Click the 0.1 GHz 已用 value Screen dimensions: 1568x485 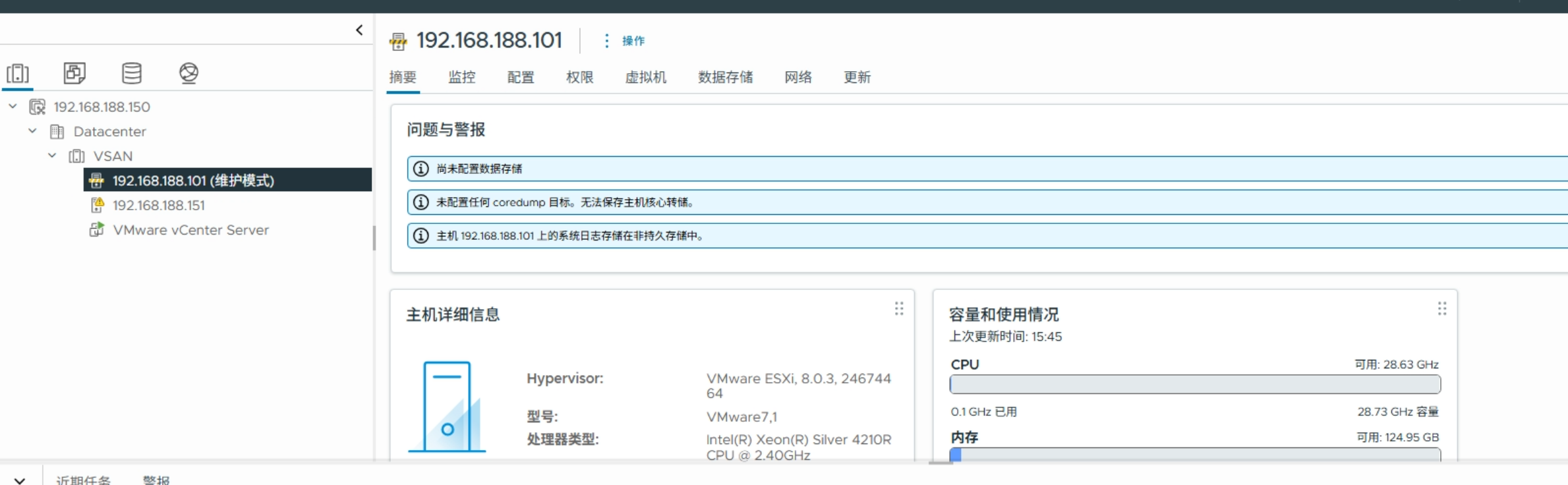(984, 412)
